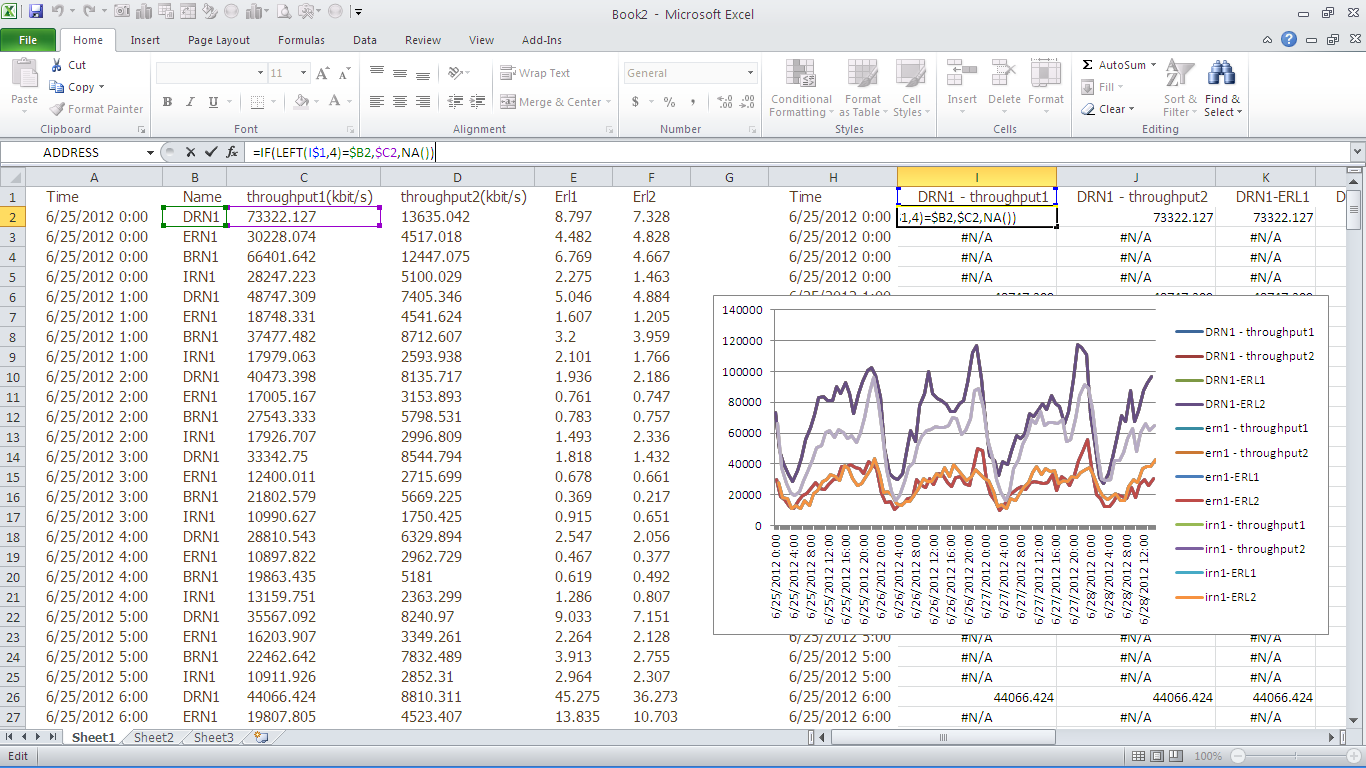Viewport: 1366px width, 768px height.
Task: Toggle Italic formatting
Action: click(190, 102)
